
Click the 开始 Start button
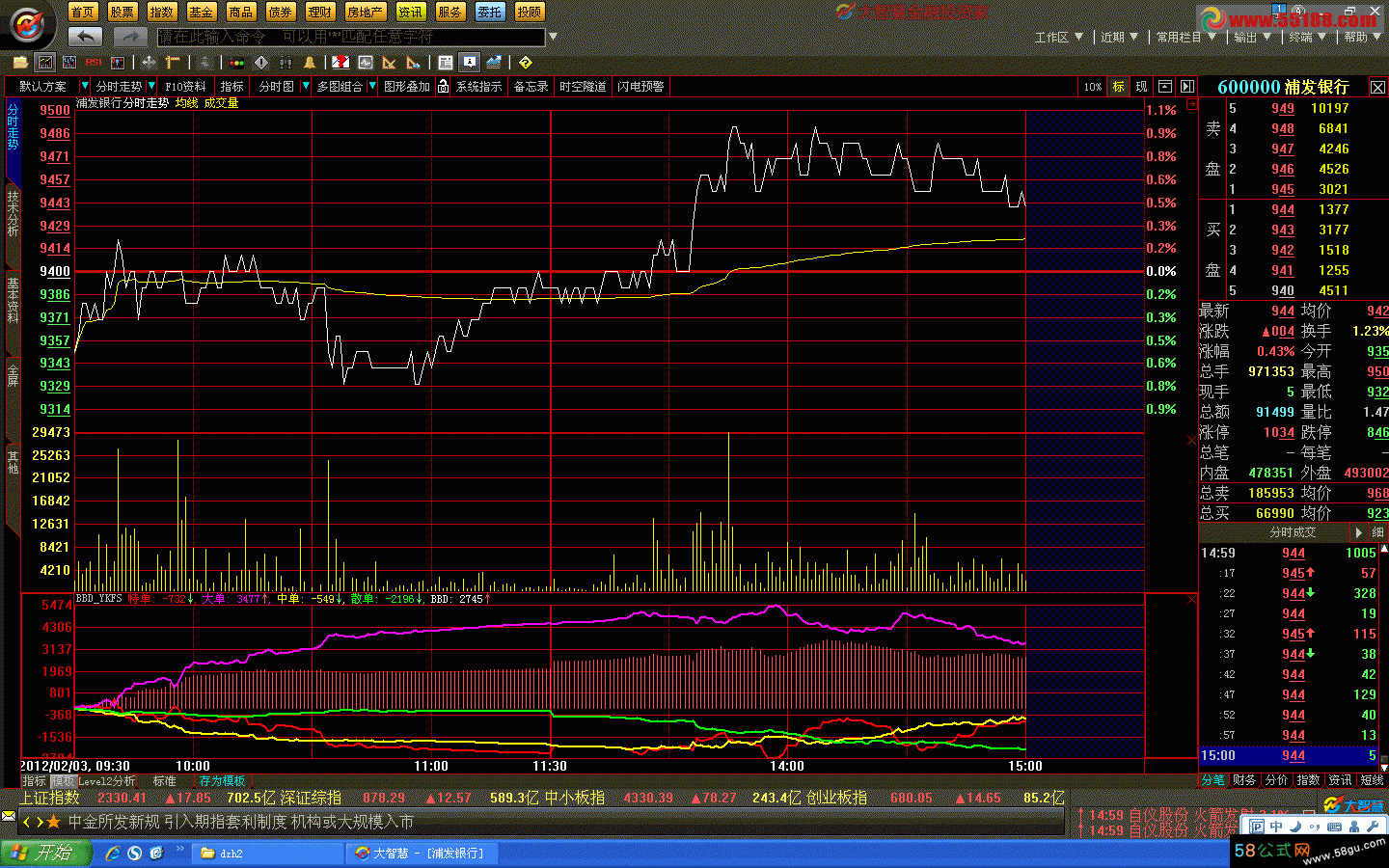45,853
